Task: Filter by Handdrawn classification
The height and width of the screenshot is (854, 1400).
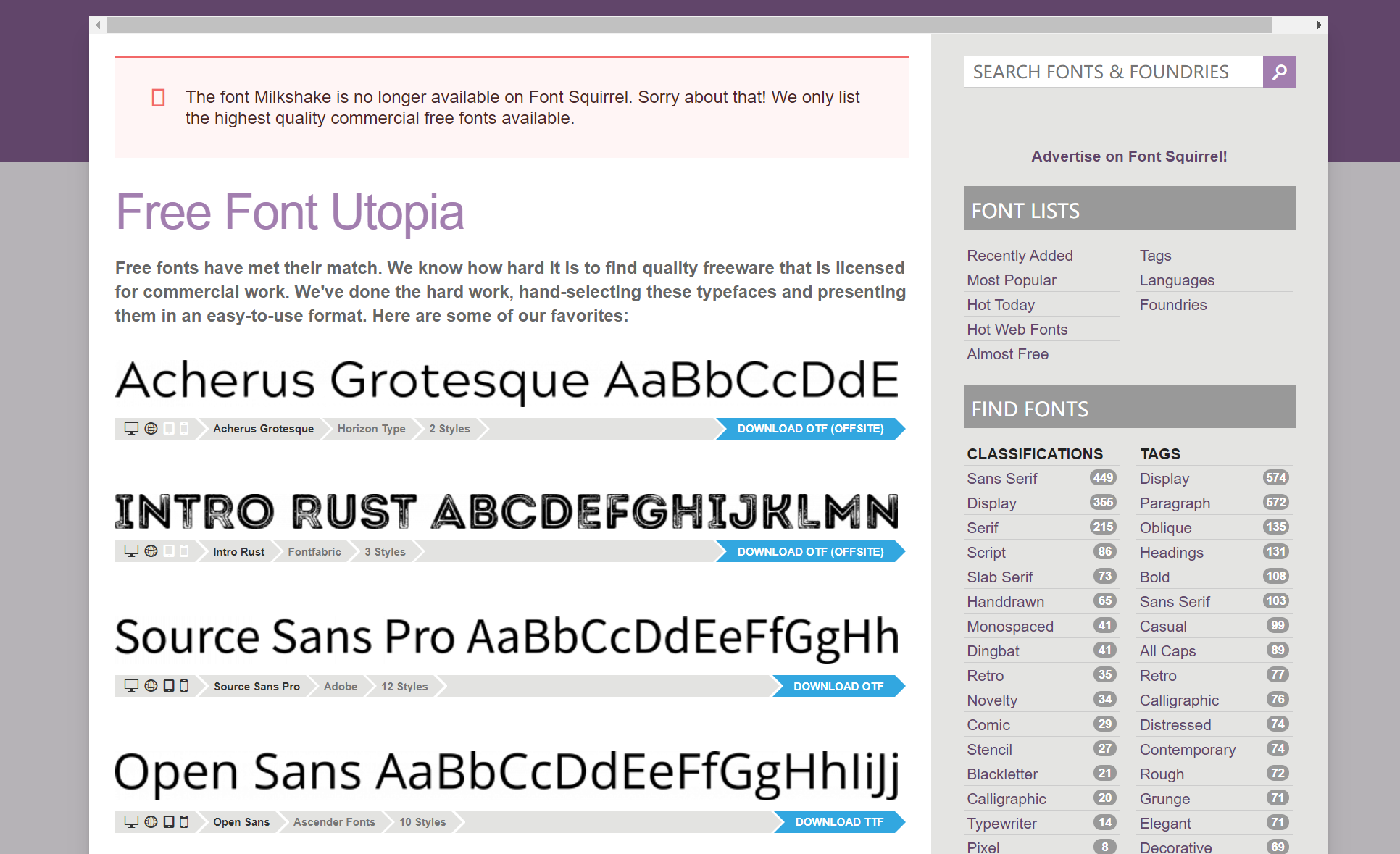Action: pos(1006,602)
